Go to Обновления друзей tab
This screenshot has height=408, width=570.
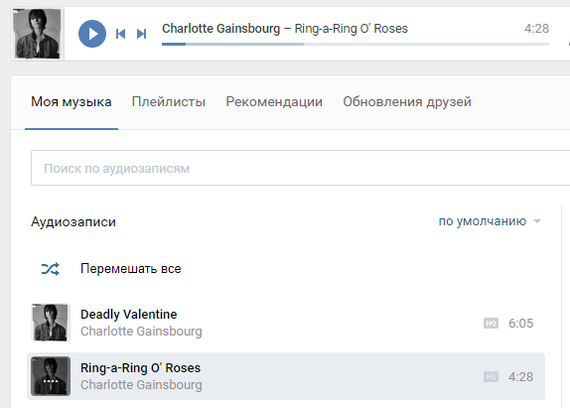tap(407, 102)
